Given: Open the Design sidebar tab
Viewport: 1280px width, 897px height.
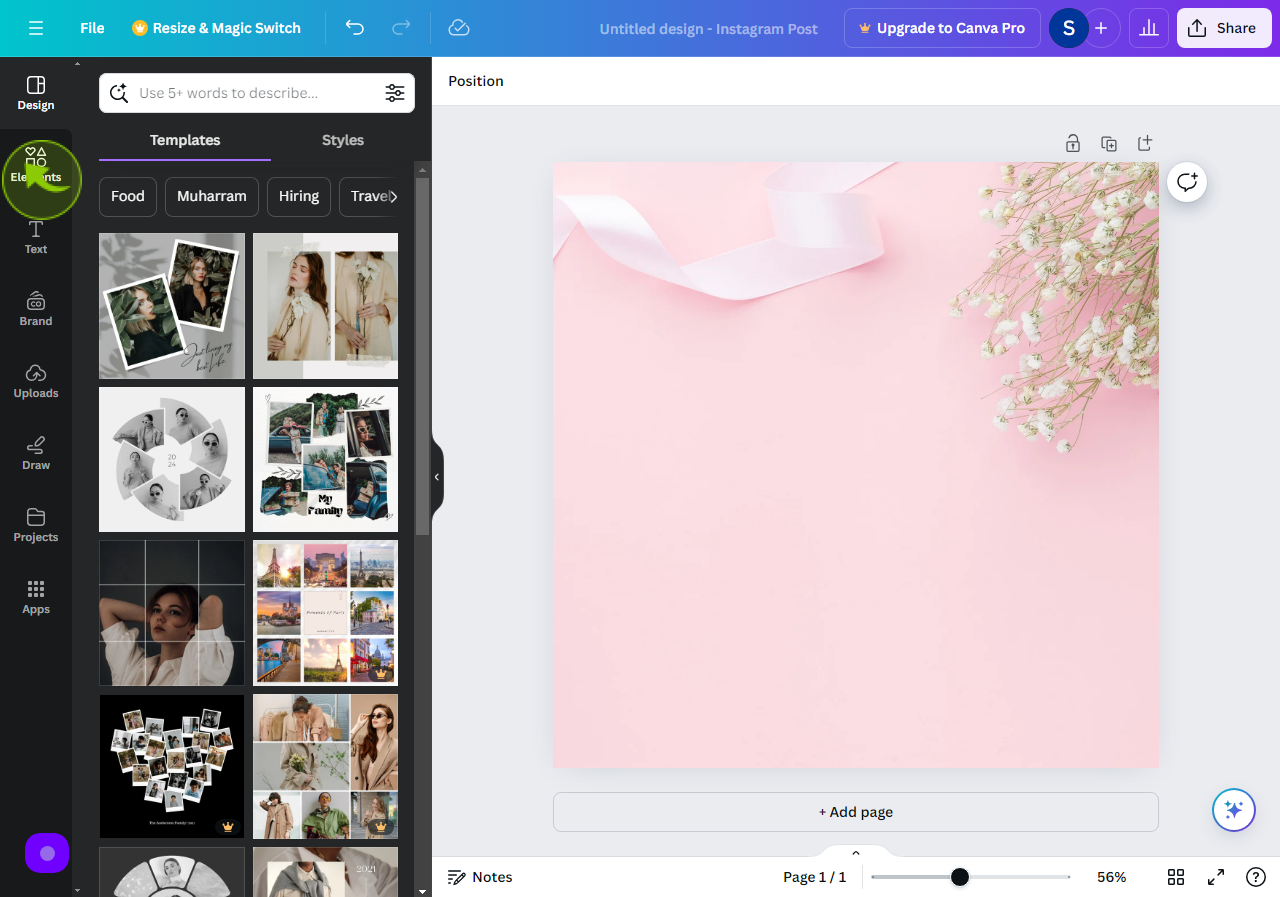Looking at the screenshot, I should point(36,93).
